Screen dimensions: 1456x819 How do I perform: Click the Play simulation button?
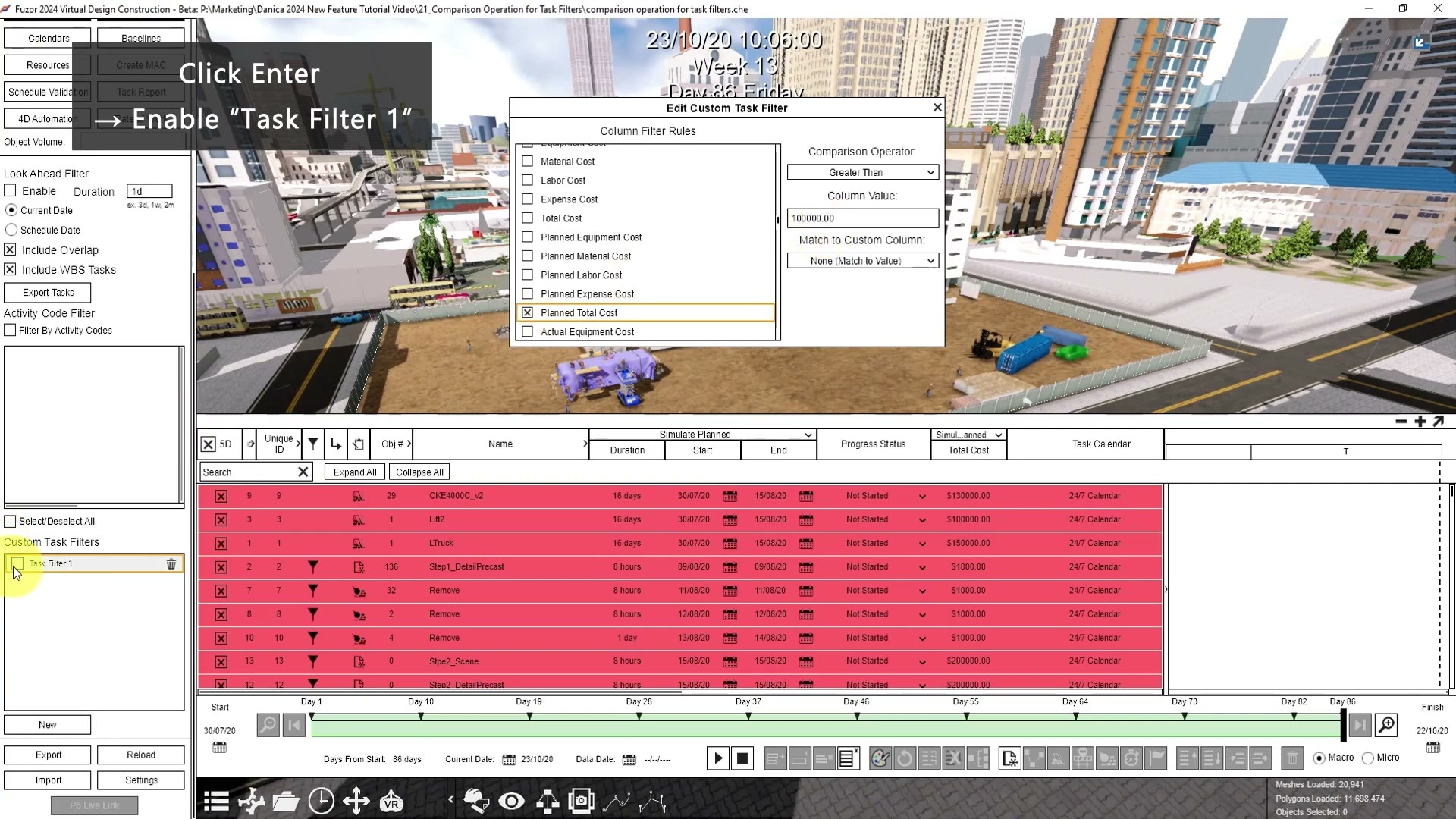click(x=718, y=758)
